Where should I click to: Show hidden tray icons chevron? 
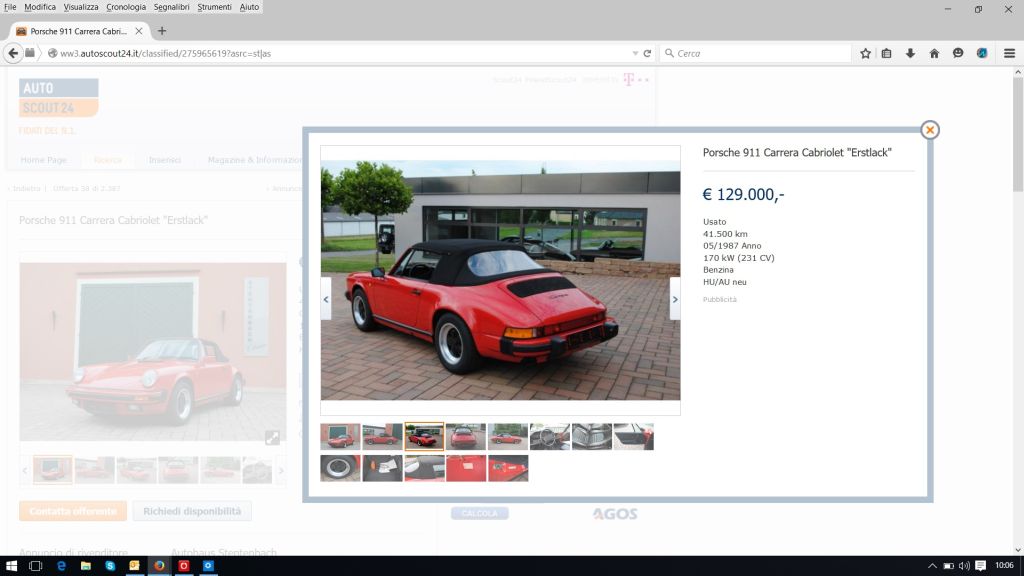[932, 566]
